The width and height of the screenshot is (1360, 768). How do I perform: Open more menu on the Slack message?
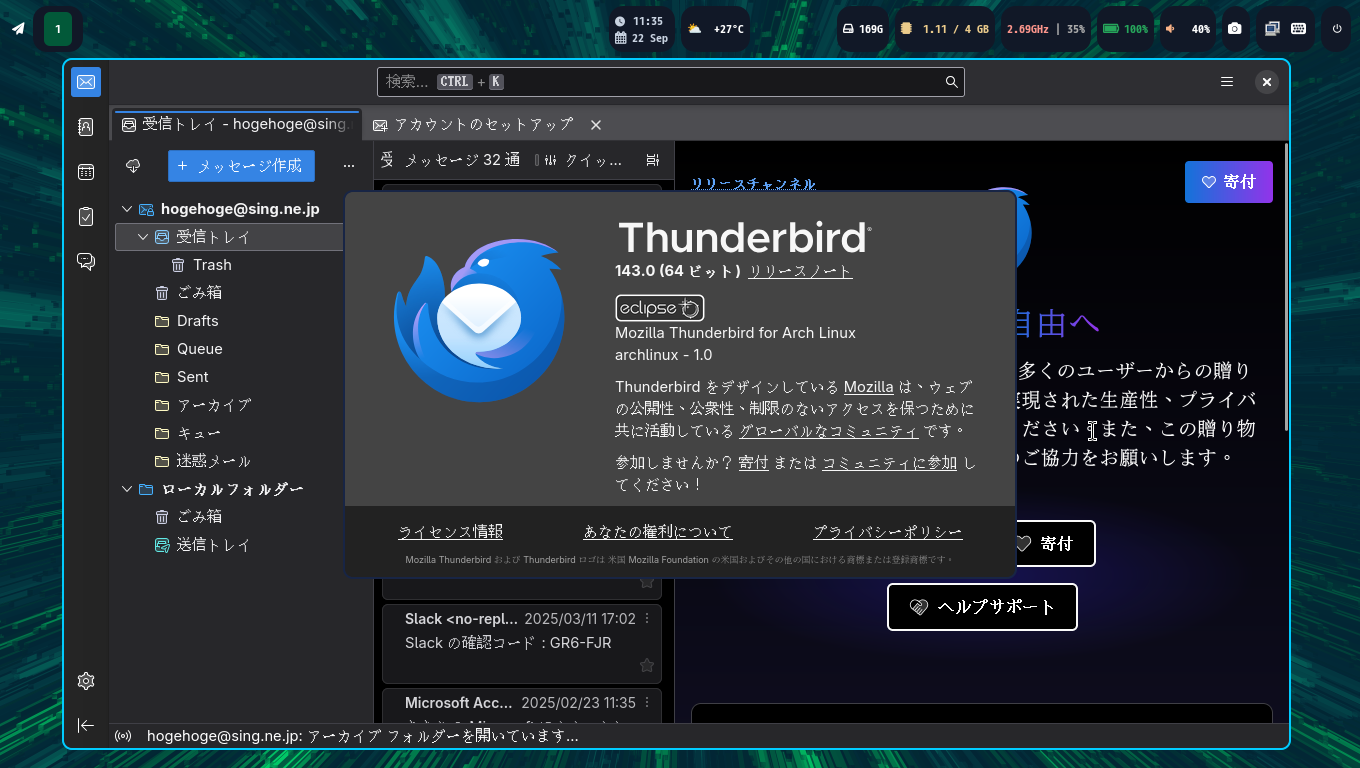pos(647,618)
